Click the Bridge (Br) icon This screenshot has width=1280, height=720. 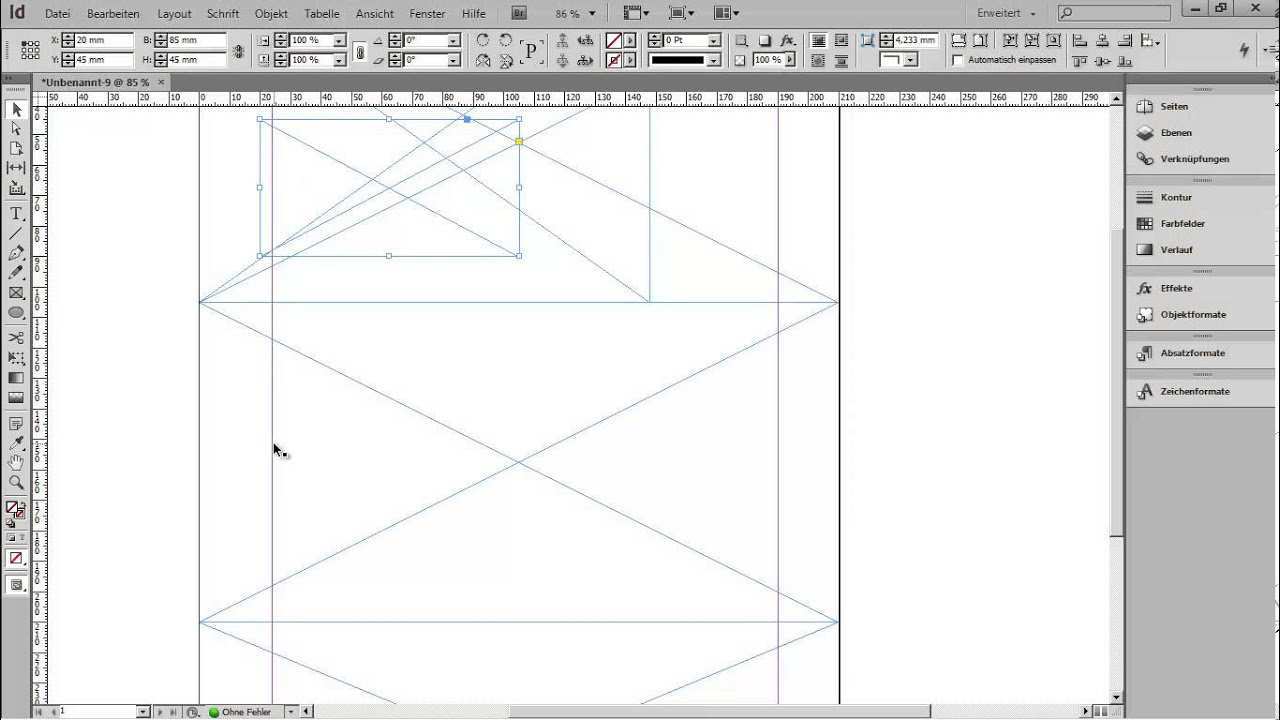coord(519,14)
